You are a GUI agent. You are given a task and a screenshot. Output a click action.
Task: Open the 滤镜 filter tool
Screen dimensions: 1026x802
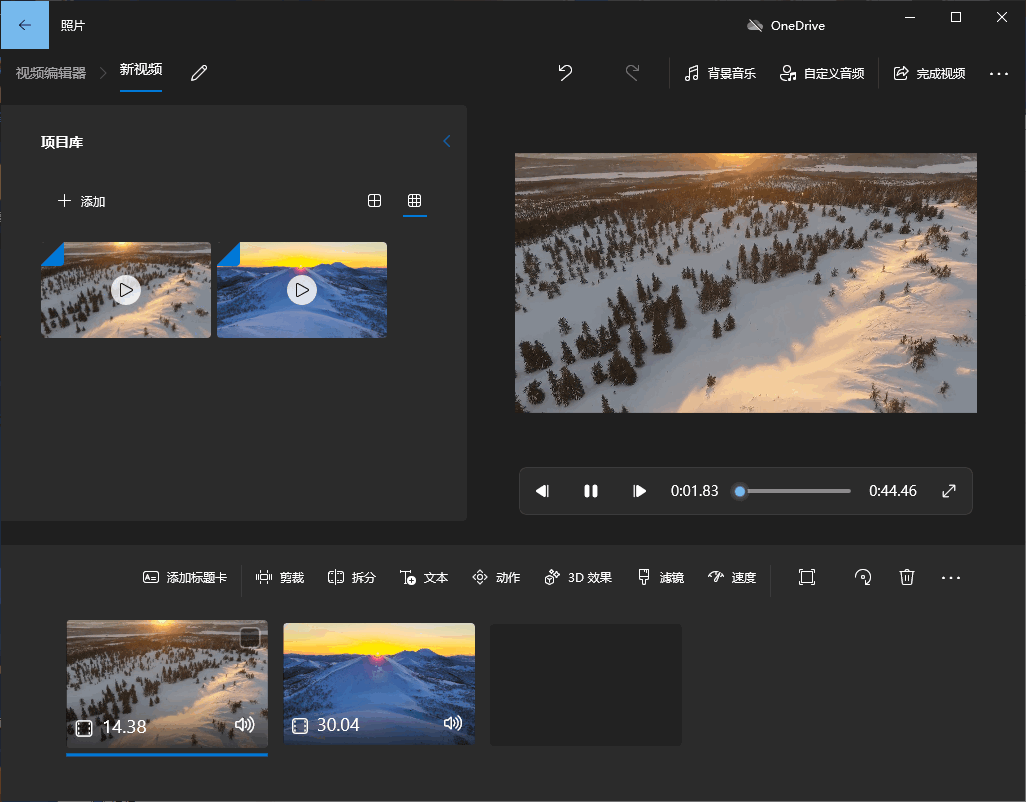coord(659,577)
